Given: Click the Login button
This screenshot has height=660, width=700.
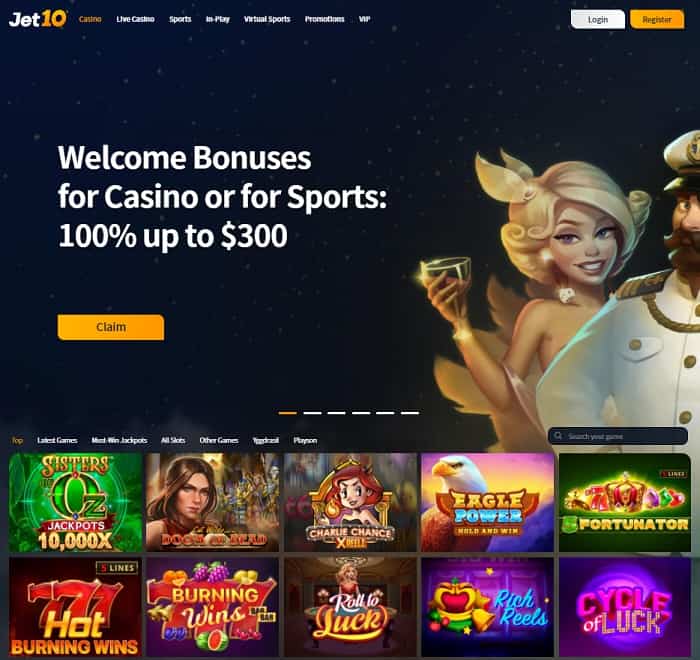Looking at the screenshot, I should 598,20.
